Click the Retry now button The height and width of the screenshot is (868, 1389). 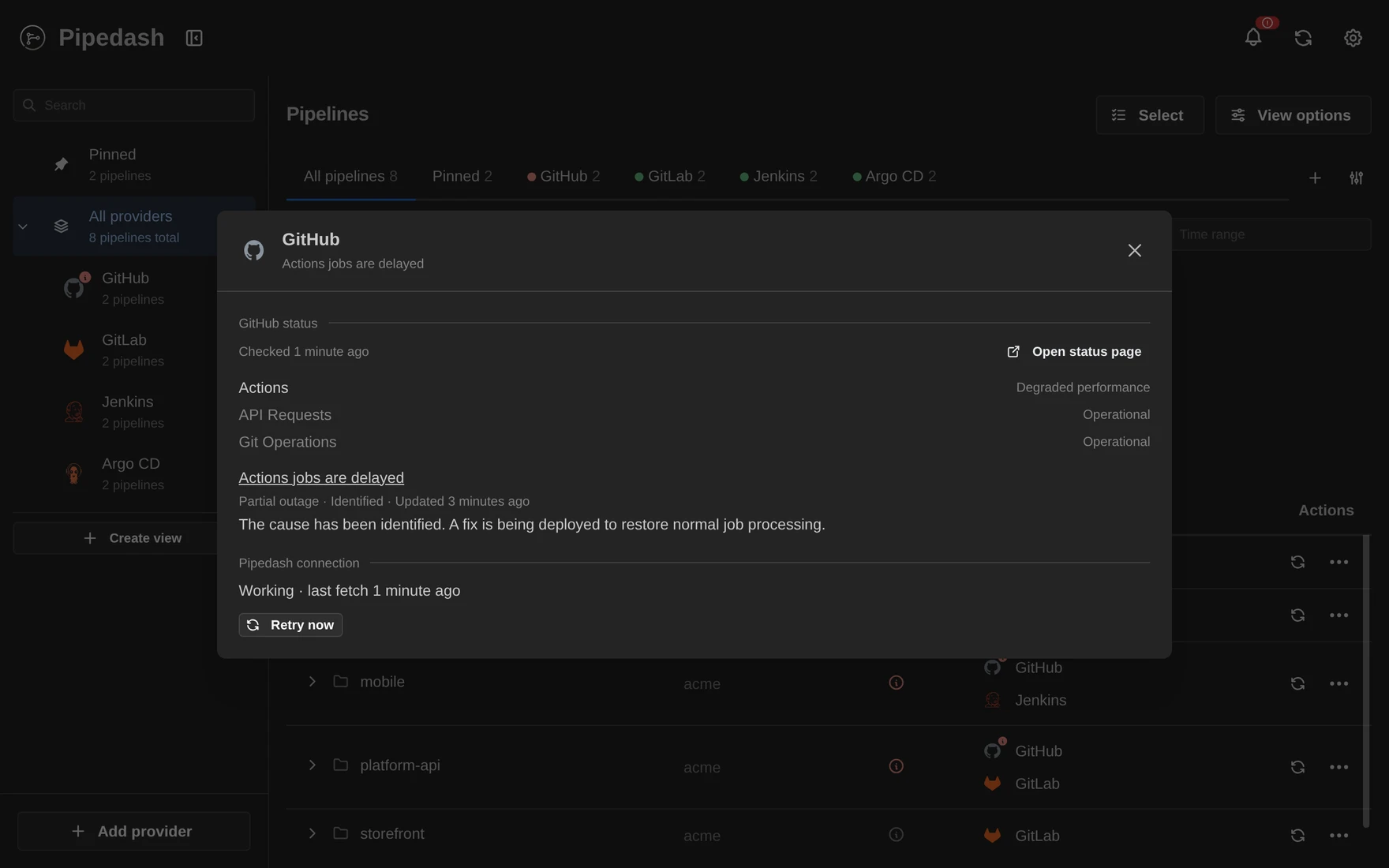click(x=290, y=624)
